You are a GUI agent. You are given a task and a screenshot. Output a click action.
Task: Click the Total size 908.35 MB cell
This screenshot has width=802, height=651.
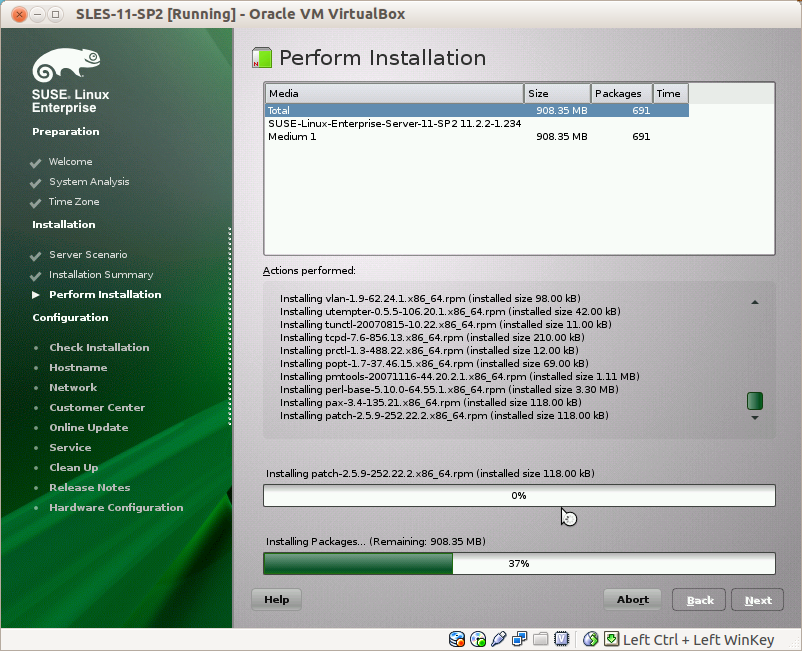click(x=562, y=110)
